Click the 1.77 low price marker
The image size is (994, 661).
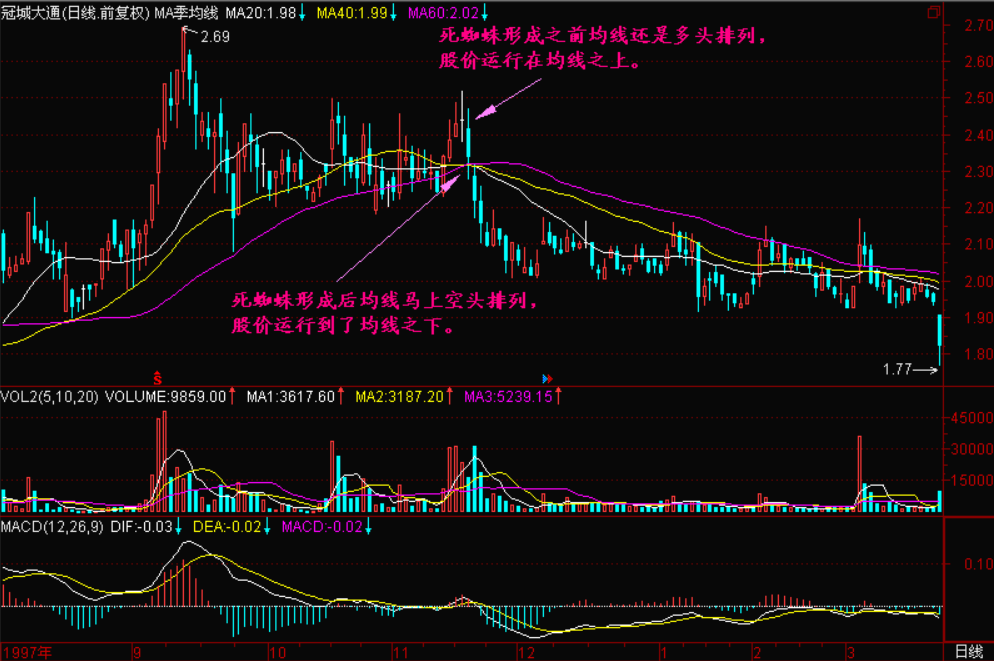point(897,370)
